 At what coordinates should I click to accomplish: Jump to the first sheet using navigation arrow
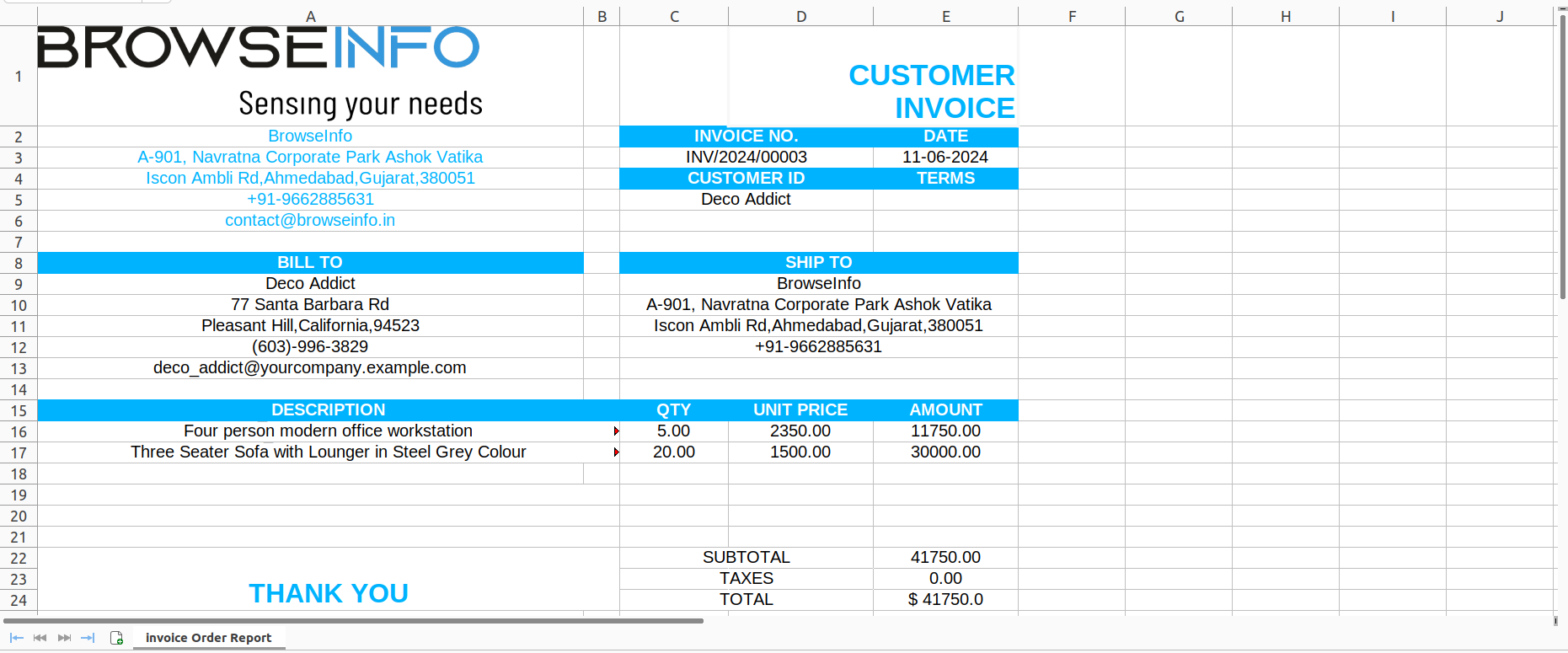tap(16, 638)
